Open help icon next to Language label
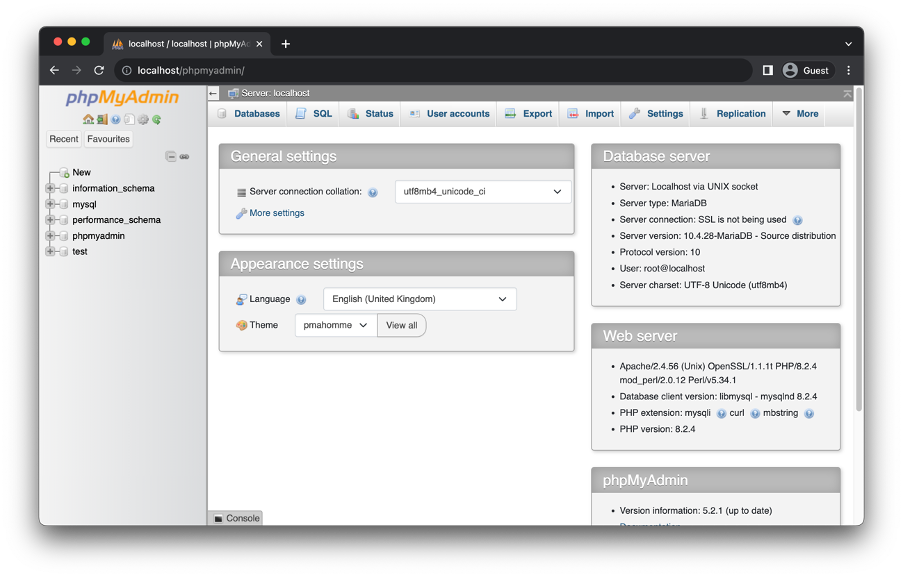This screenshot has width=904, height=578. (x=301, y=300)
